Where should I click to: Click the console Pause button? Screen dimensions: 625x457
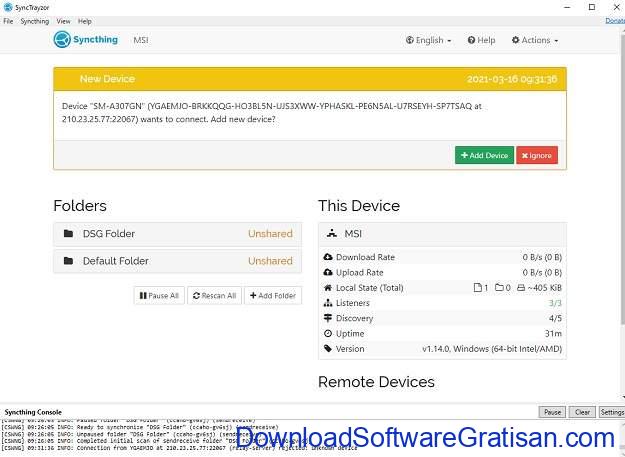pos(552,412)
